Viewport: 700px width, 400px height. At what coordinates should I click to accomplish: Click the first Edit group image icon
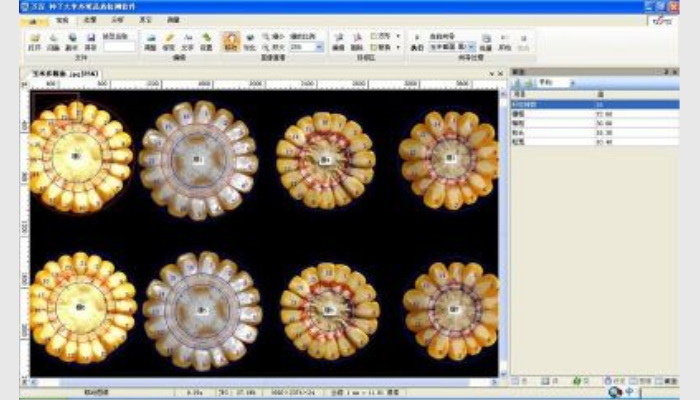[x=150, y=39]
